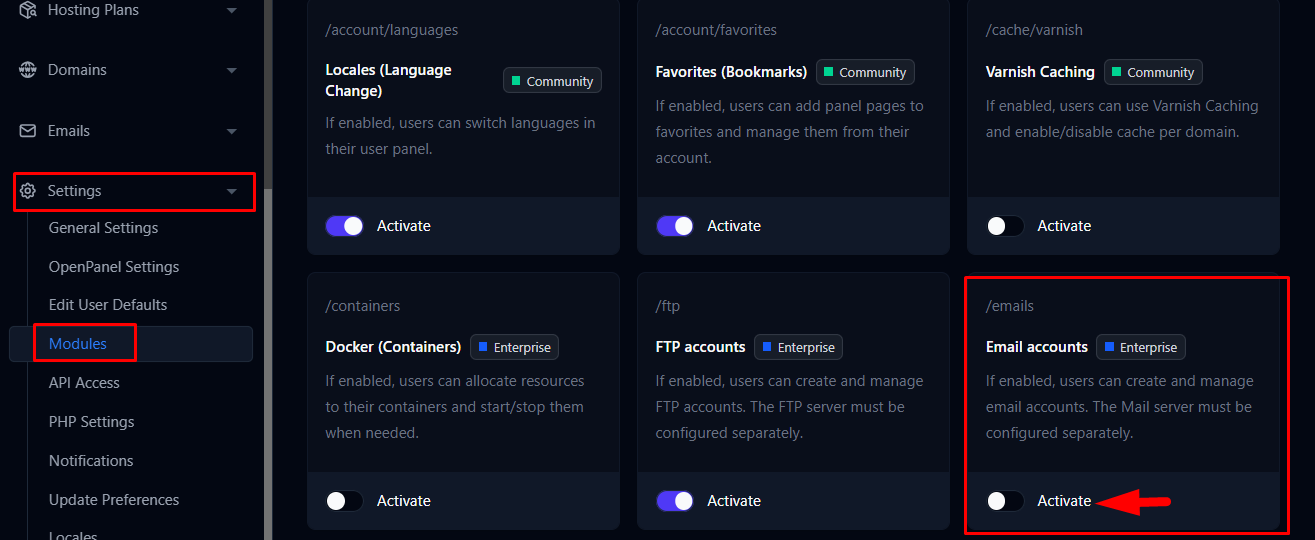Click the Hosting Plans box icon
This screenshot has width=1315, height=540.
[x=28, y=10]
